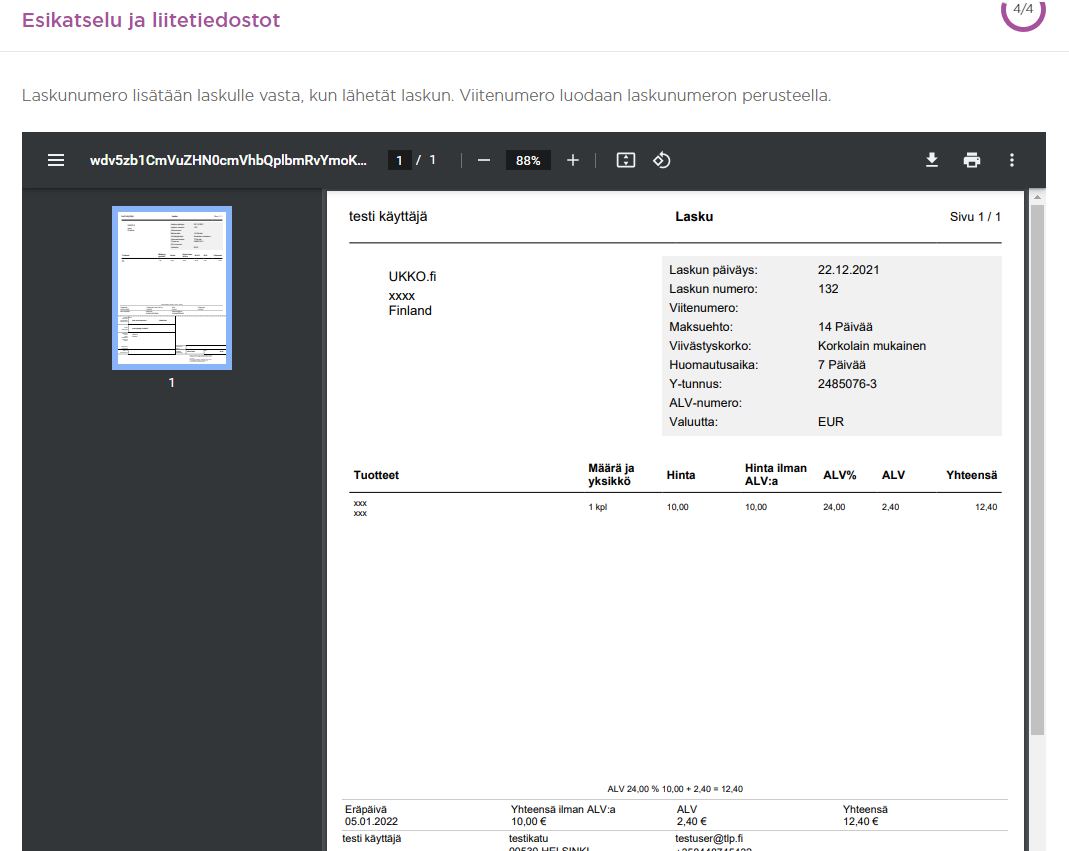1069x851 pixels.
Task: Click the heading 'Esikatselu ja liitetiedostot'
Action: pyautogui.click(x=151, y=20)
